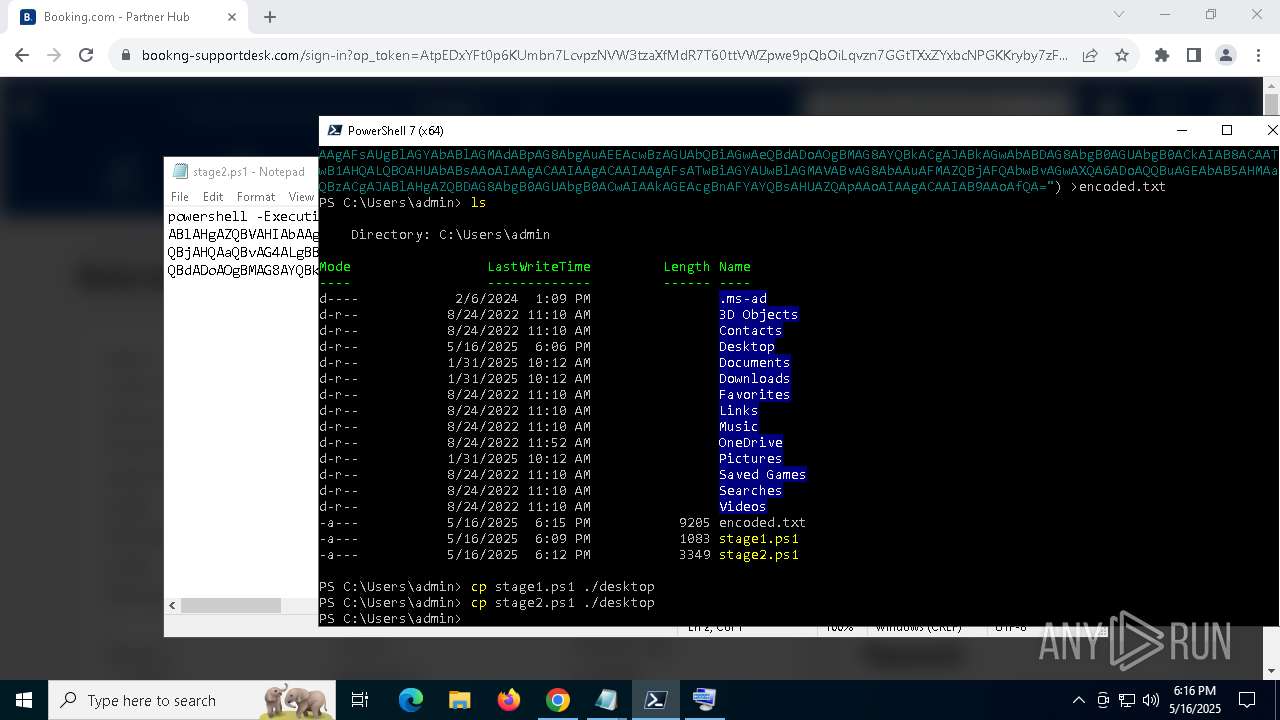
Task: Reload the Booking.com page
Action: click(86, 56)
